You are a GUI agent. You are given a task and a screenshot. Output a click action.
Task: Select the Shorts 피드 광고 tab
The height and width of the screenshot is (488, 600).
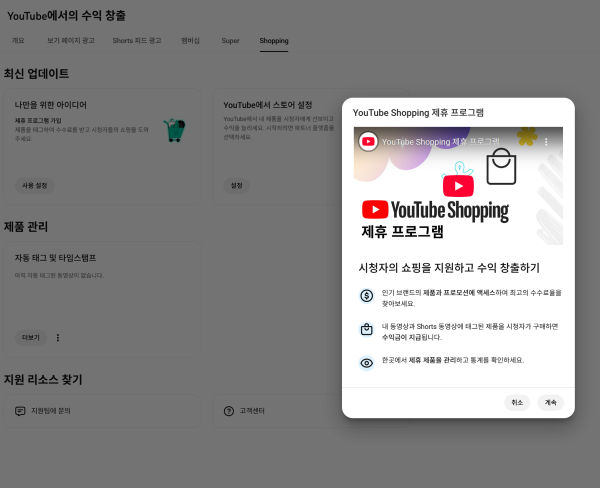(136, 41)
